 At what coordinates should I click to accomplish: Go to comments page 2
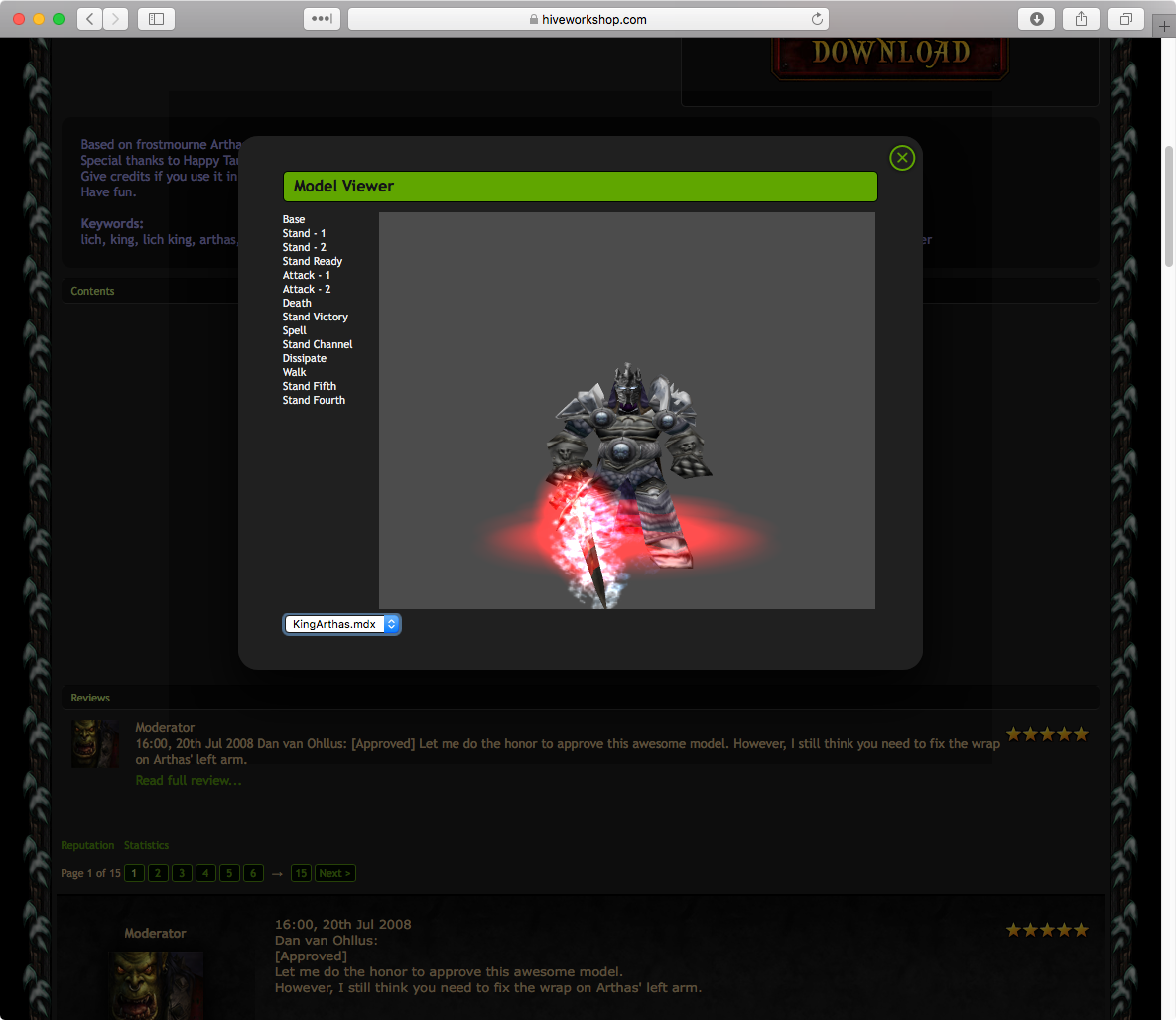point(158,873)
